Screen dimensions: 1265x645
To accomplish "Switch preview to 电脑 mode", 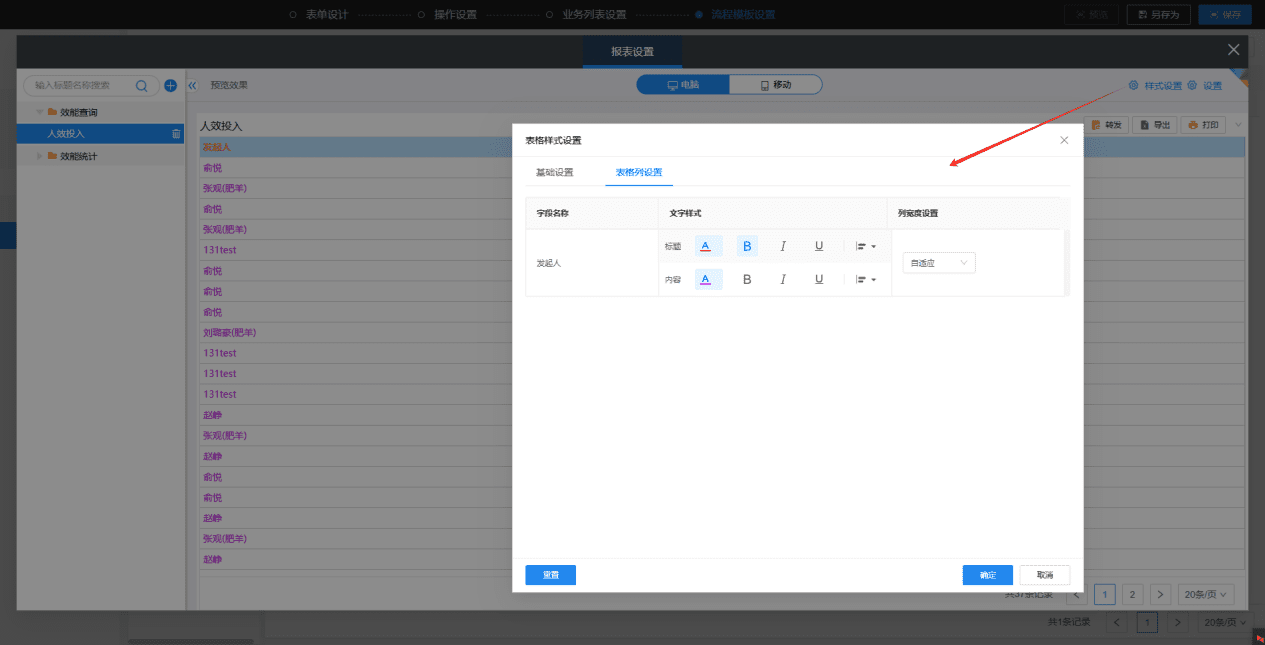I will click(x=683, y=85).
